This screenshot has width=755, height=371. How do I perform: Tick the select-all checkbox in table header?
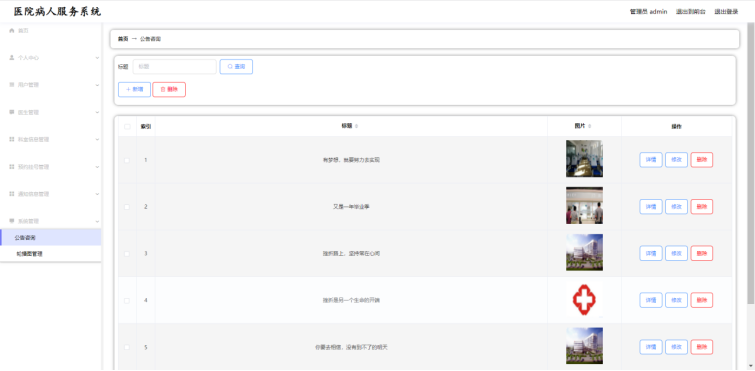[x=127, y=127]
